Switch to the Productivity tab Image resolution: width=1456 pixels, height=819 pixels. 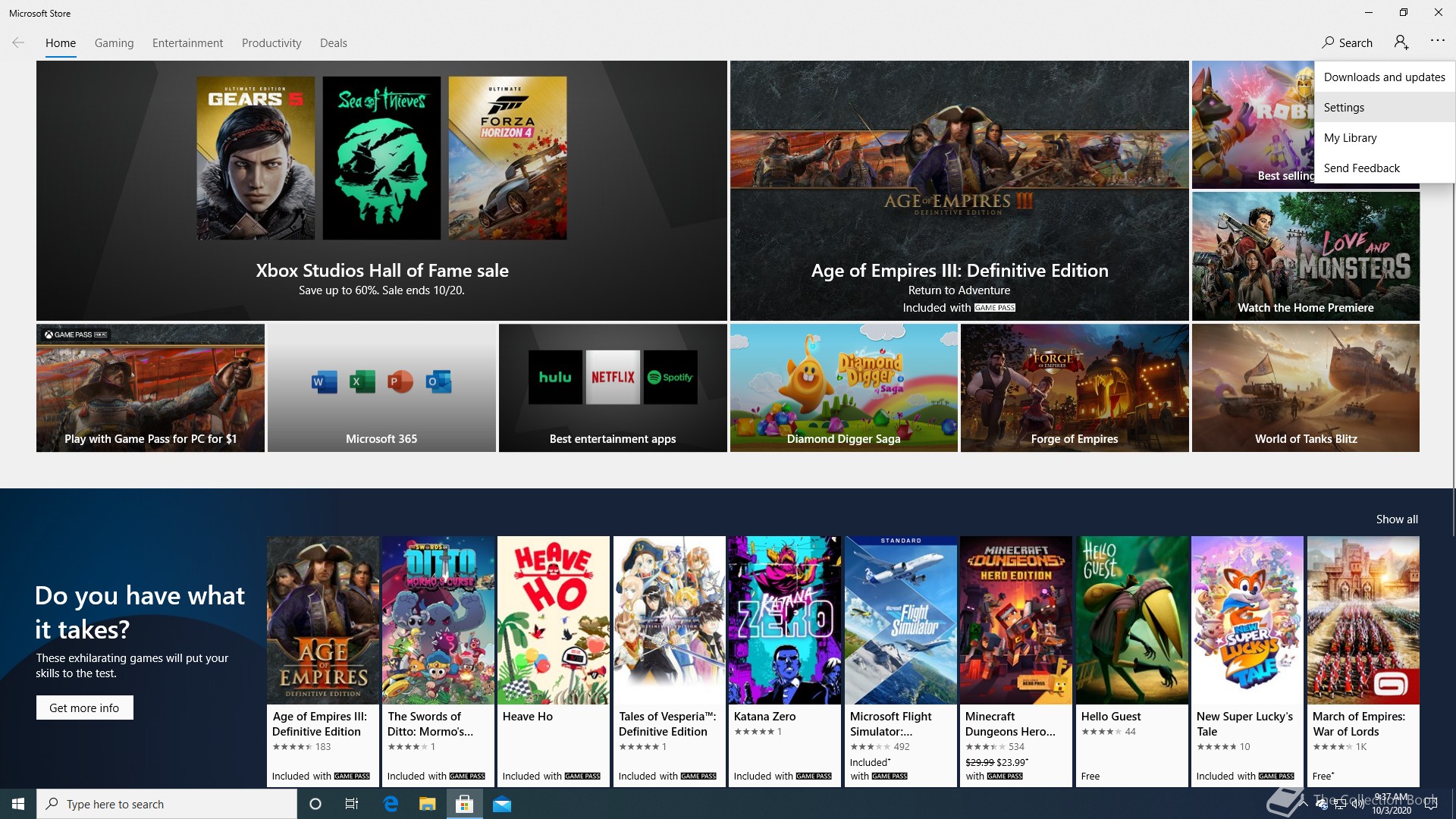(271, 43)
